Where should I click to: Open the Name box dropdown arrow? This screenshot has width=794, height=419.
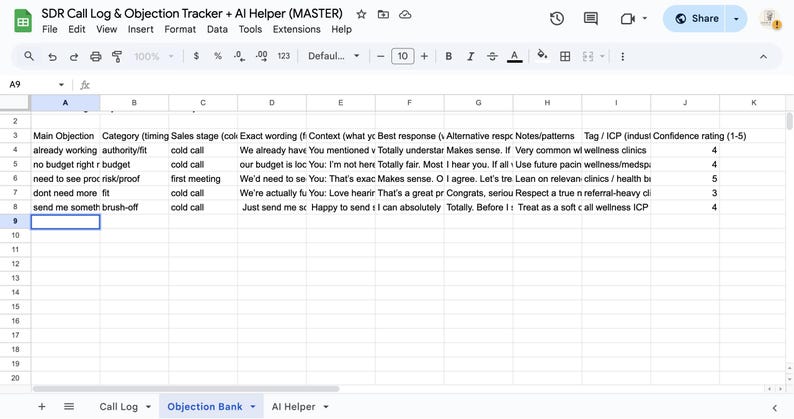click(x=61, y=85)
